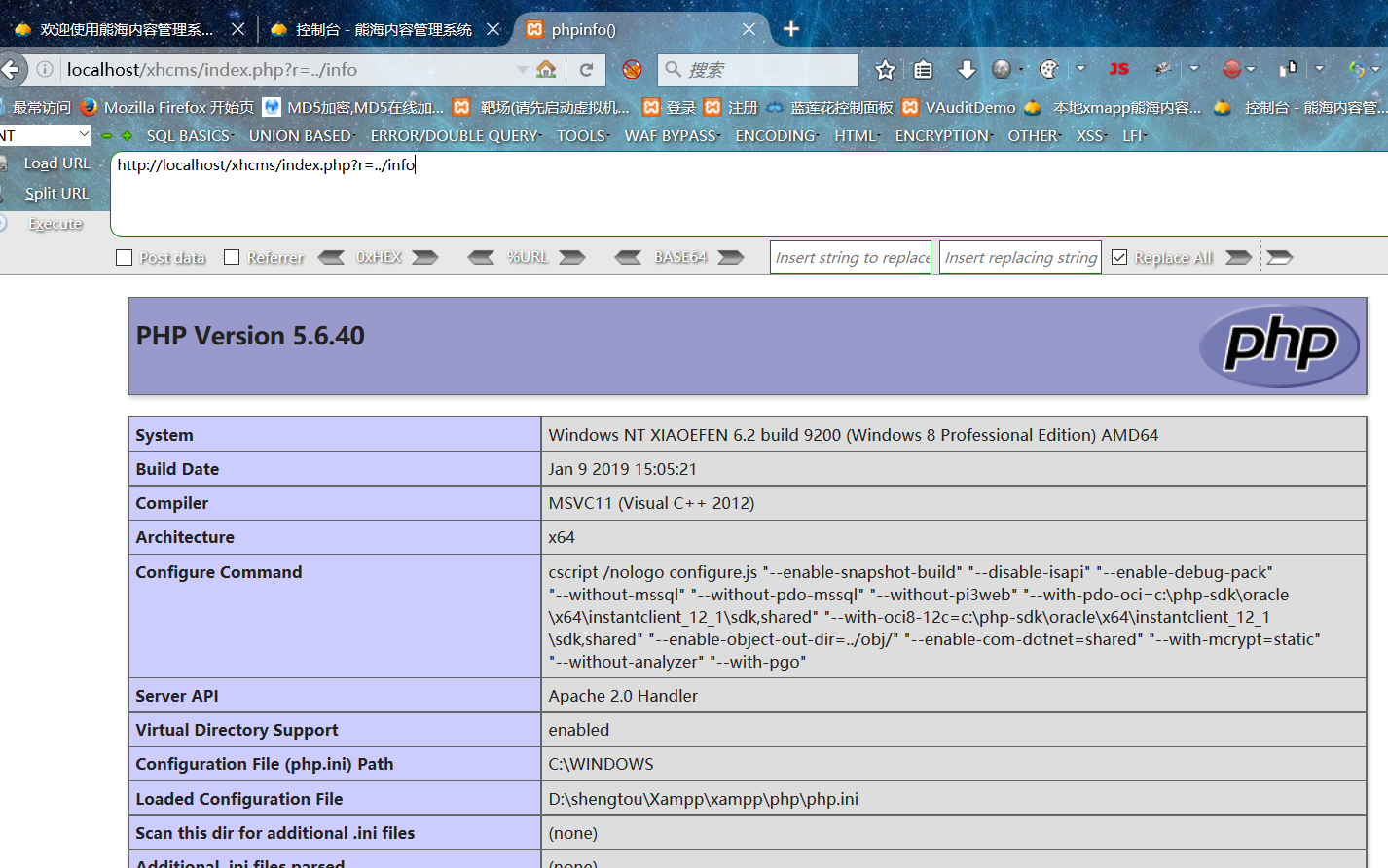
Task: Bookmark this page with the star
Action: click(885, 69)
